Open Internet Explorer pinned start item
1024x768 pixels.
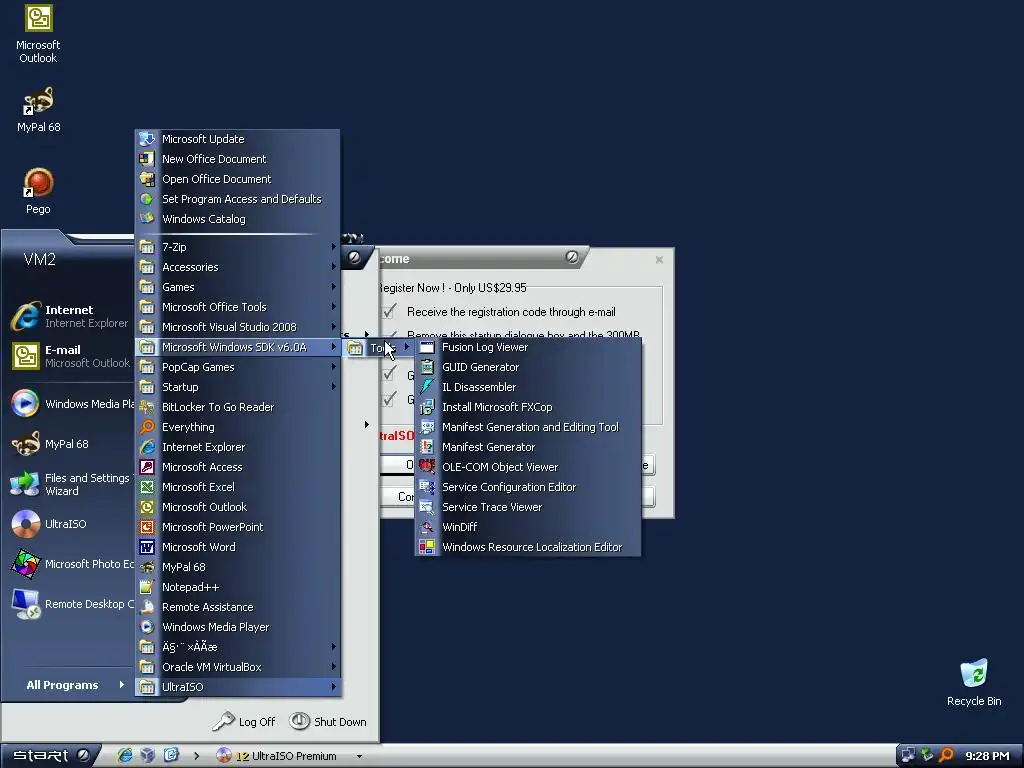69,316
